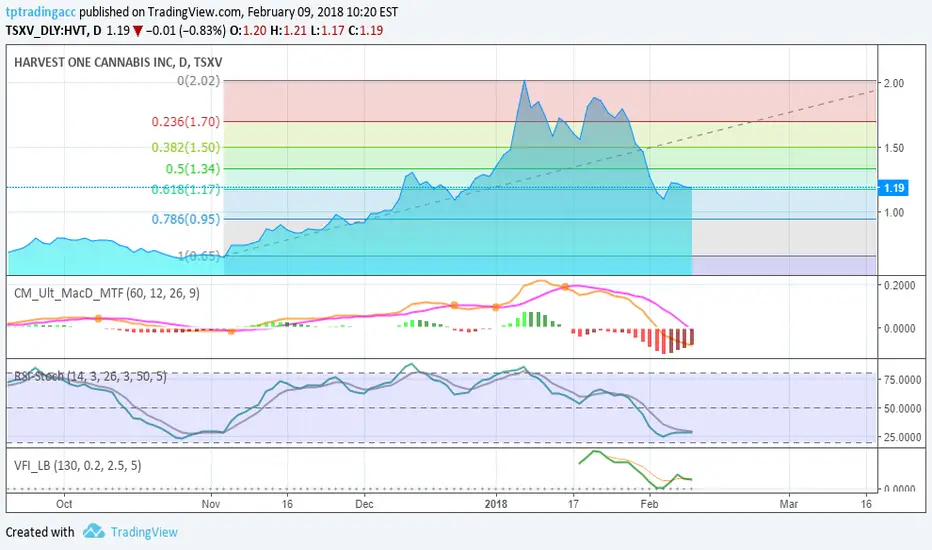Click the 75.0000 RSI axis value
This screenshot has height=550, width=932.
[x=902, y=379]
